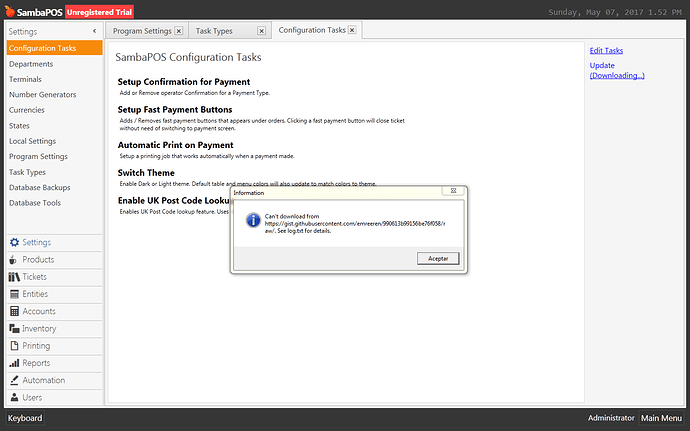The height and width of the screenshot is (431, 690).
Task: Open the Reports chart icon
Action: click(14, 363)
